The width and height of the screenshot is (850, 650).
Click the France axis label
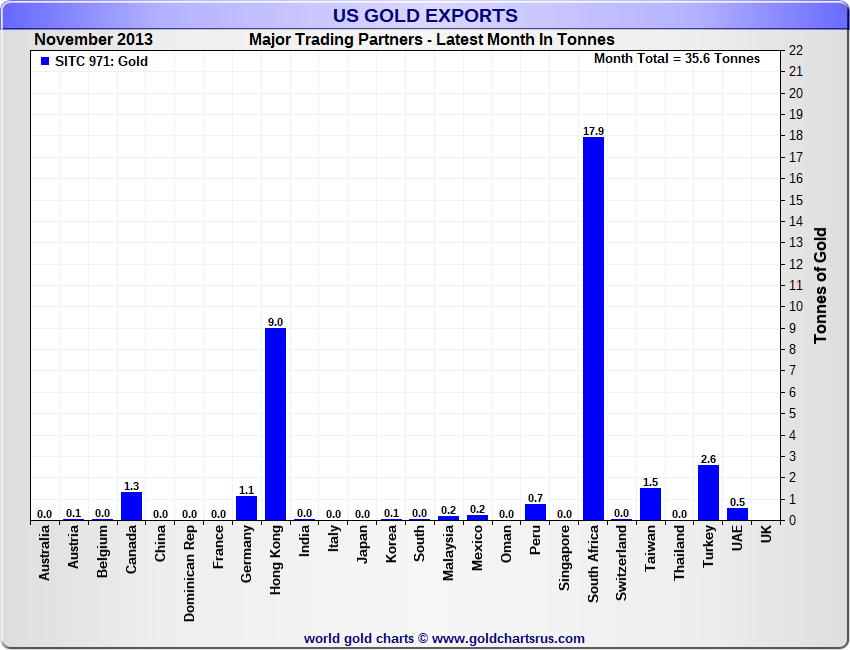pos(218,547)
